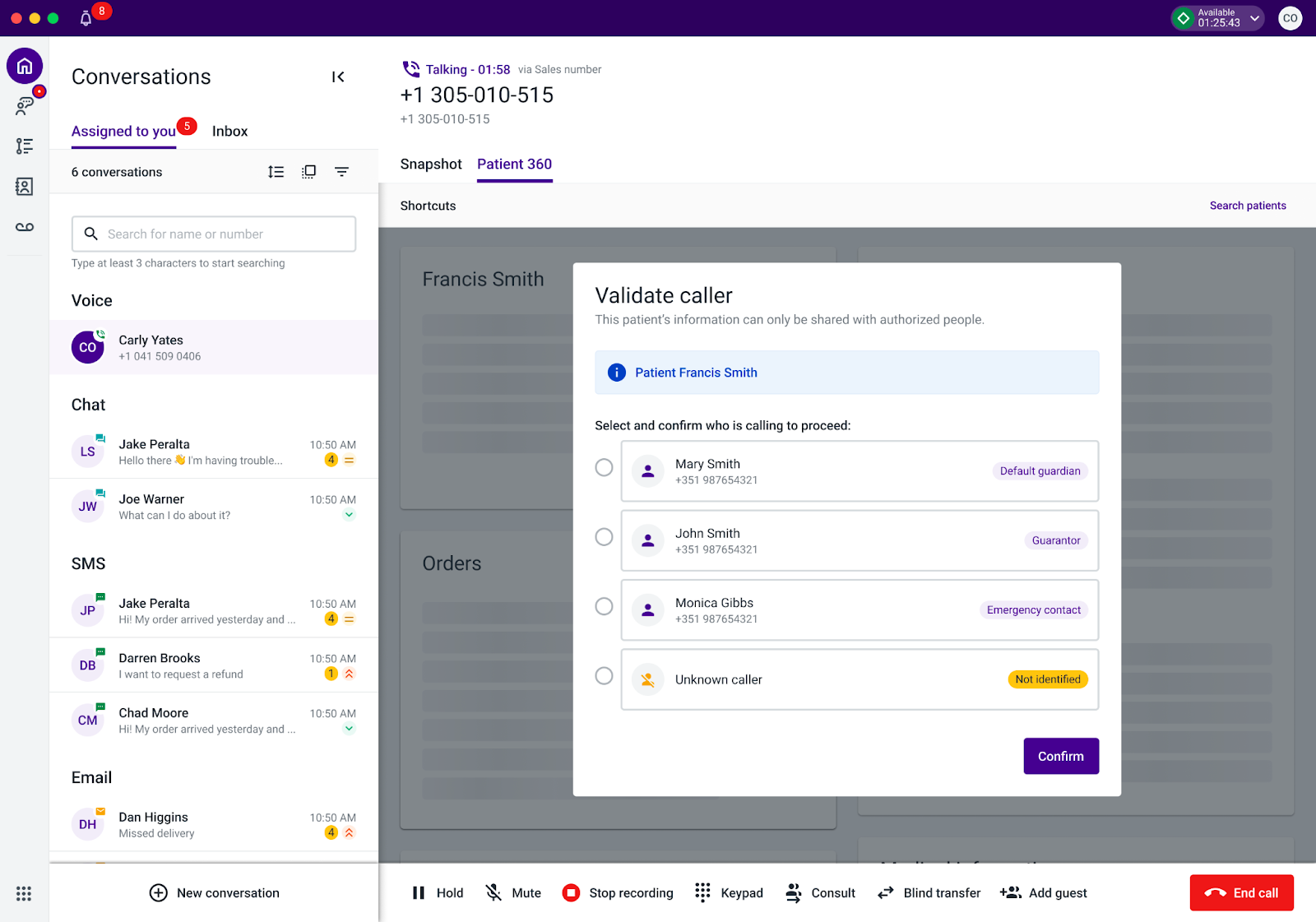Open Joe Warner chat conversation

(214, 507)
